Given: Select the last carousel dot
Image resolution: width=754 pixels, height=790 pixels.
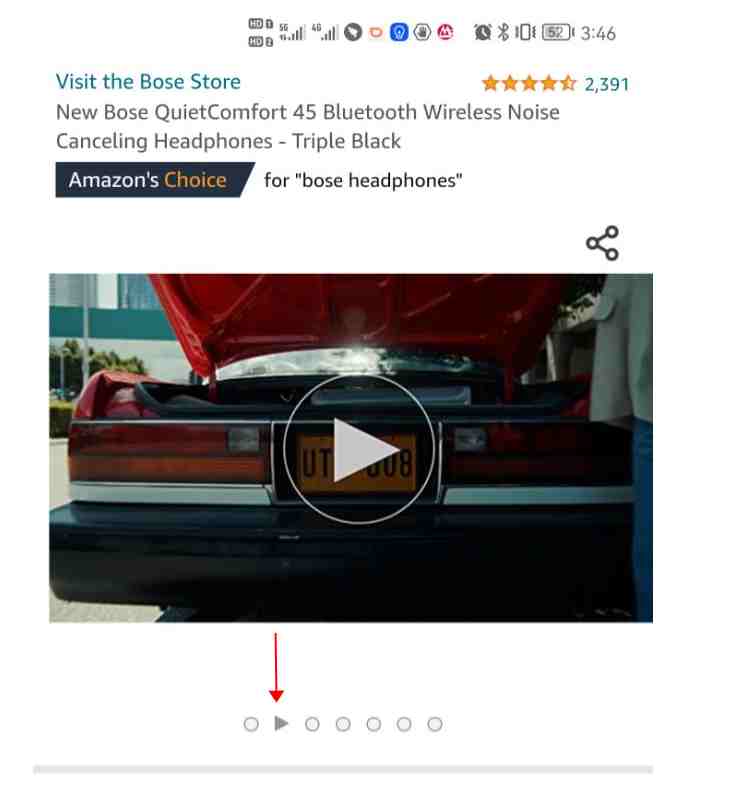Looking at the screenshot, I should 435,724.
